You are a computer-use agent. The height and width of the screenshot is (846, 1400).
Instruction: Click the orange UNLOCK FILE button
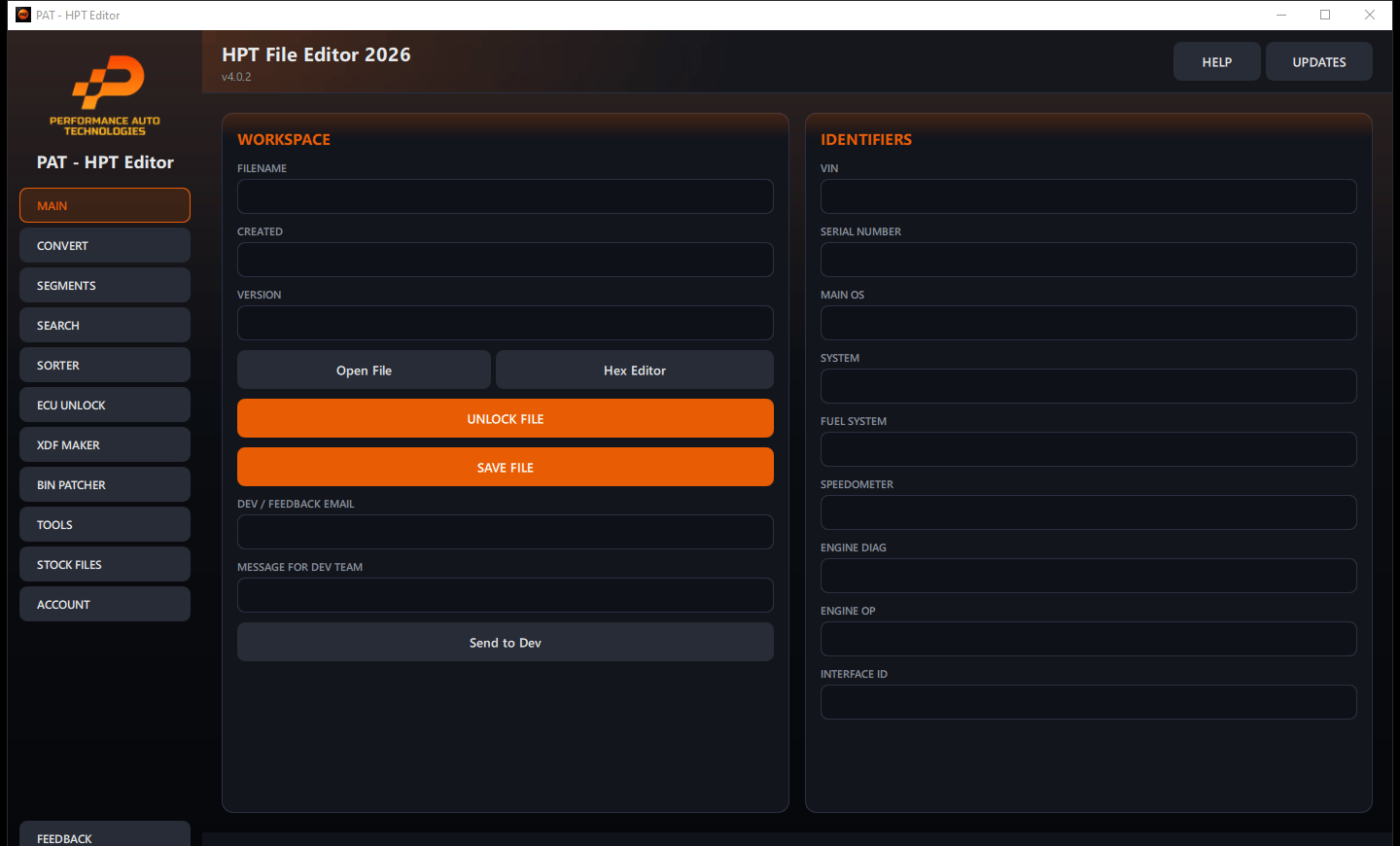(x=506, y=418)
